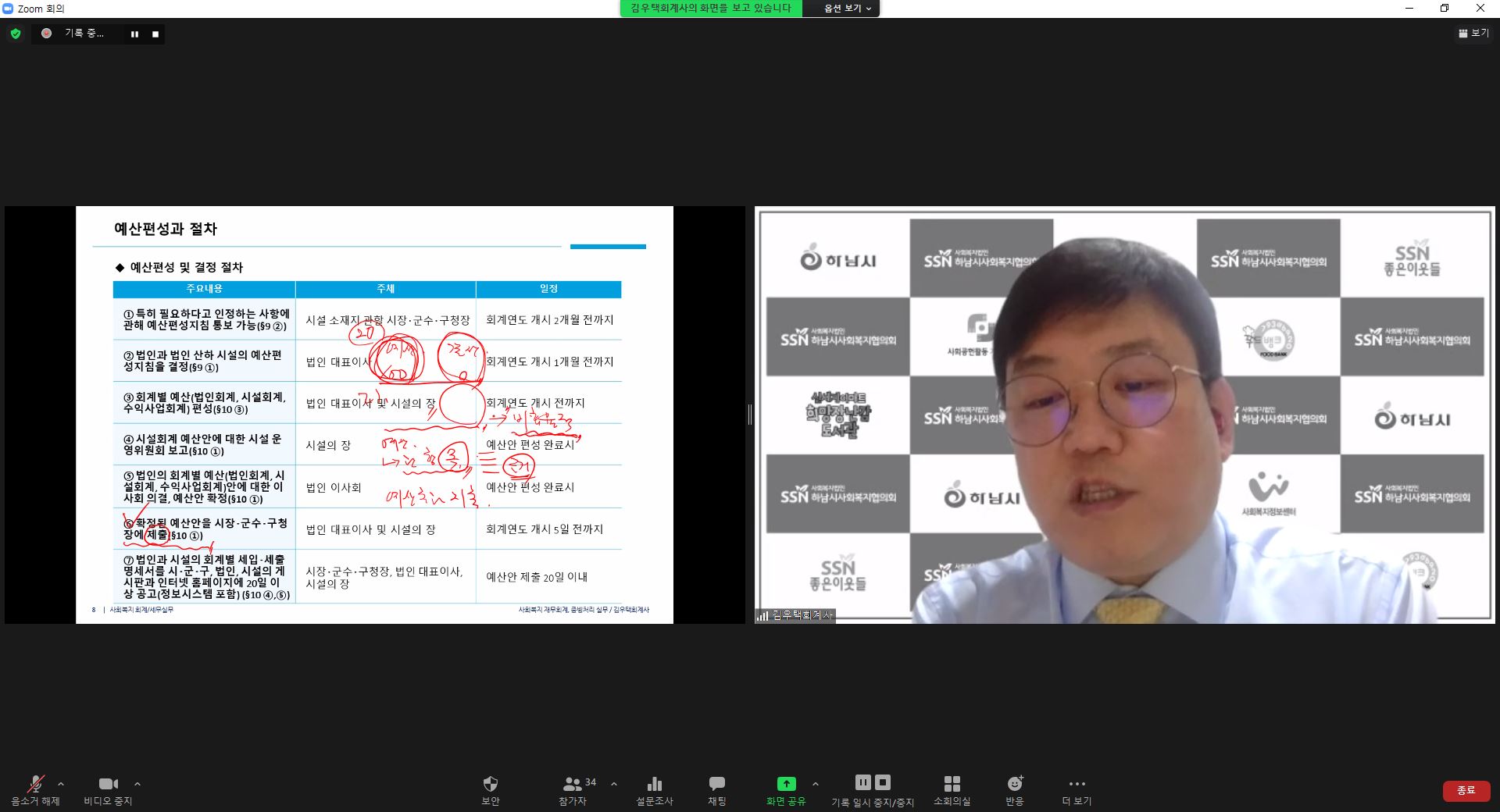This screenshot has width=1500, height=812.
Task: Stop recording using bottom toolbar stop square
Action: click(x=883, y=782)
